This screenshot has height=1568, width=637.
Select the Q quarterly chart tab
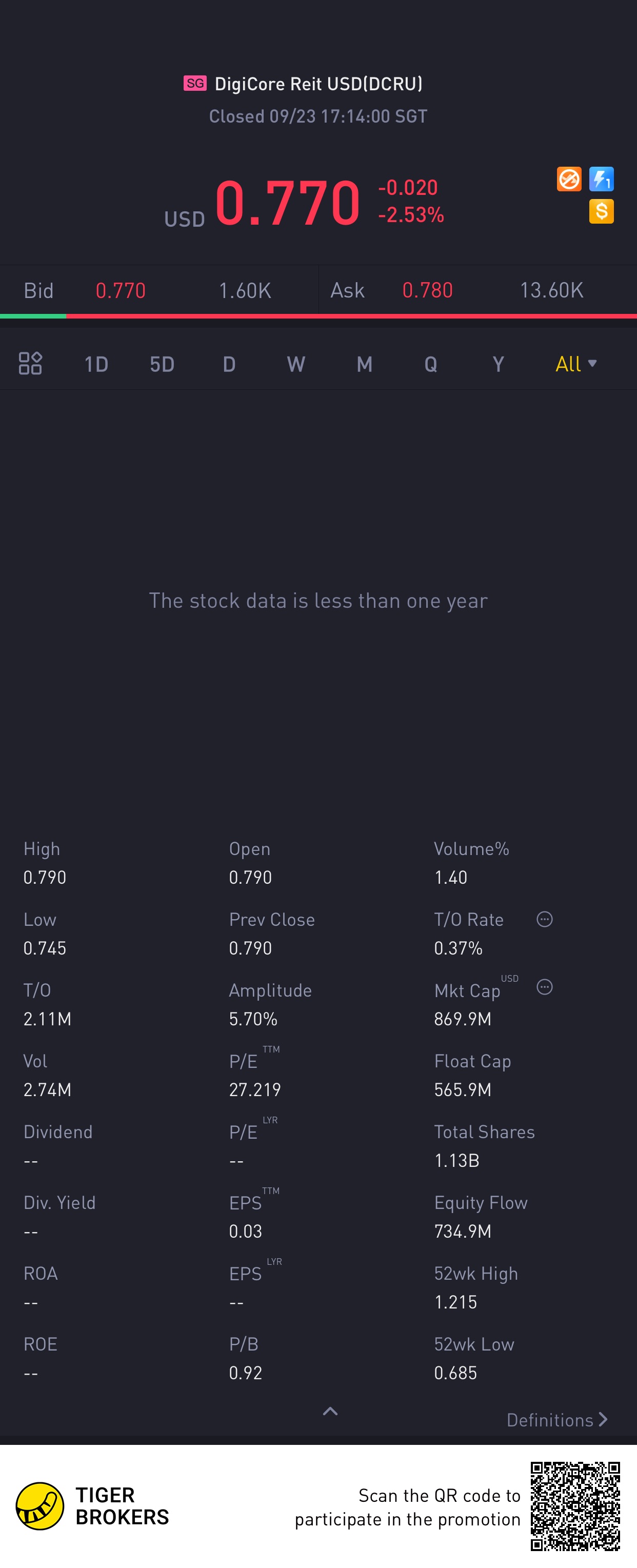(431, 364)
